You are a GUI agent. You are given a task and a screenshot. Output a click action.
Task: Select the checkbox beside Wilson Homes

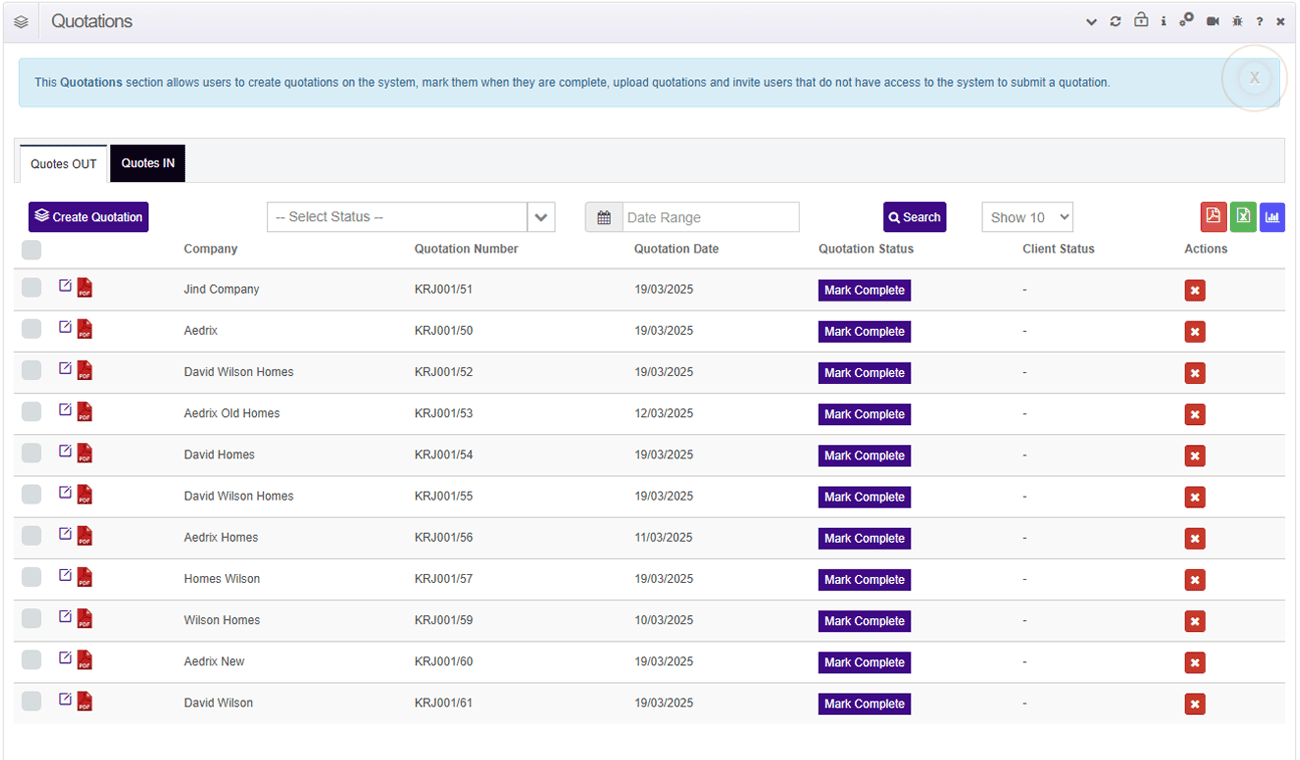click(31, 619)
